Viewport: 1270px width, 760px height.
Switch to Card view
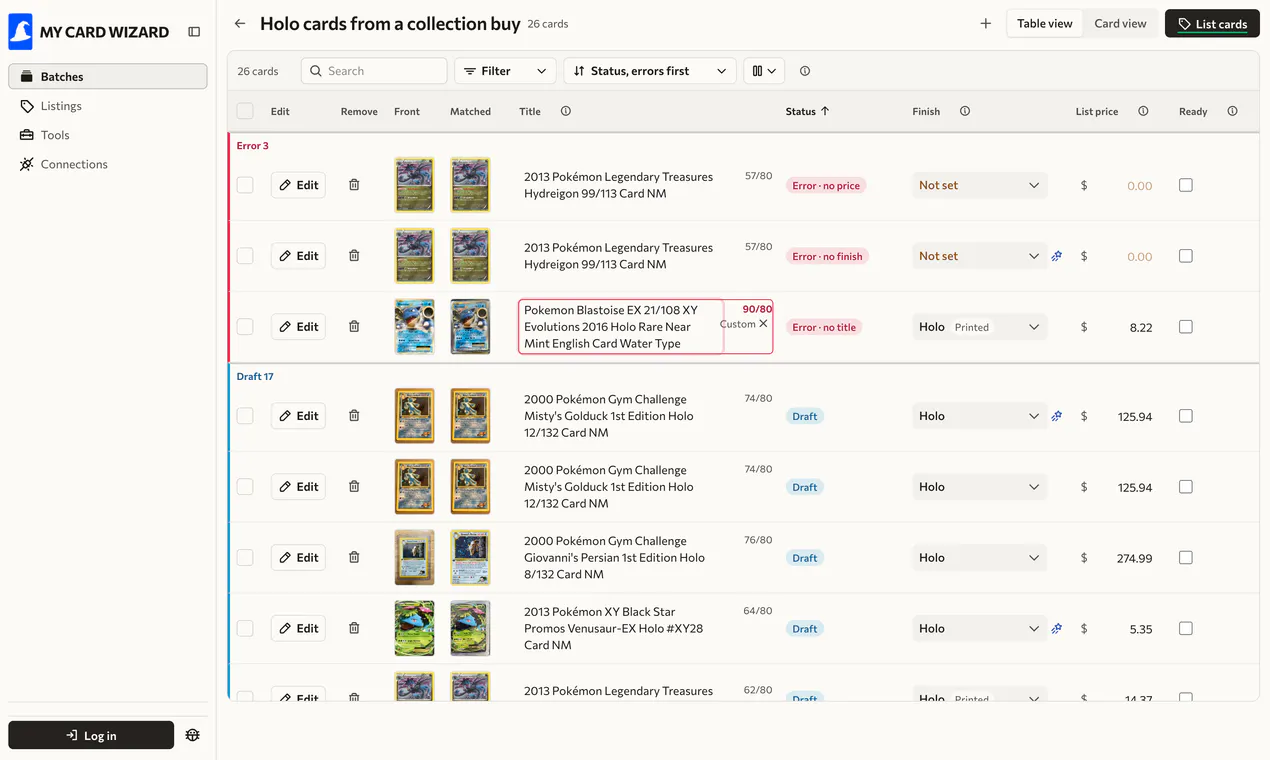tap(1120, 23)
